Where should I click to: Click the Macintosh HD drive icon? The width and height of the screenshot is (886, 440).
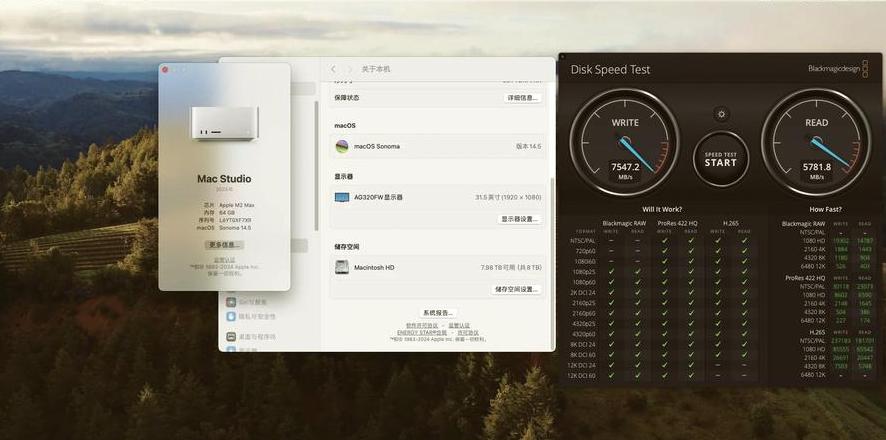[x=342, y=267]
